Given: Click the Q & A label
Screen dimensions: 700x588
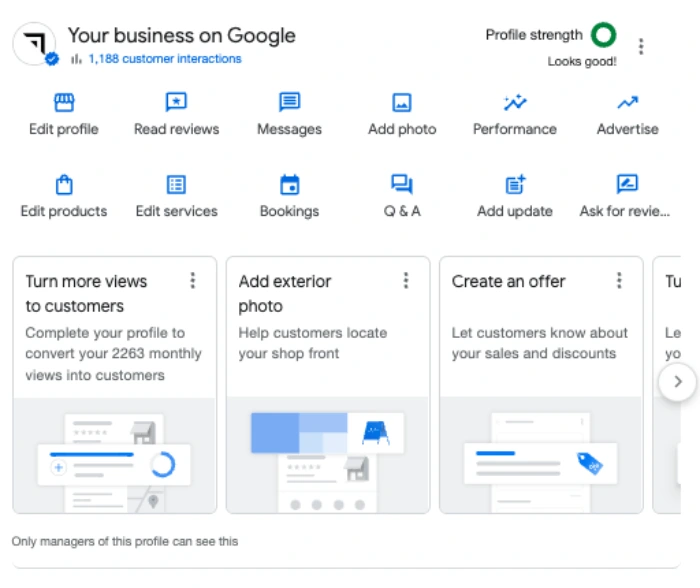Looking at the screenshot, I should (402, 211).
